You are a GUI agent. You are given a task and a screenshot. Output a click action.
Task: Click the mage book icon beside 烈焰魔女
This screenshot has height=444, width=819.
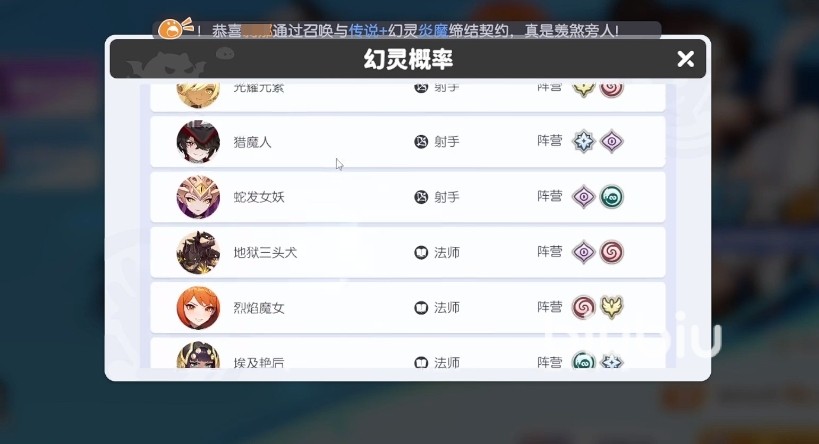(x=421, y=308)
